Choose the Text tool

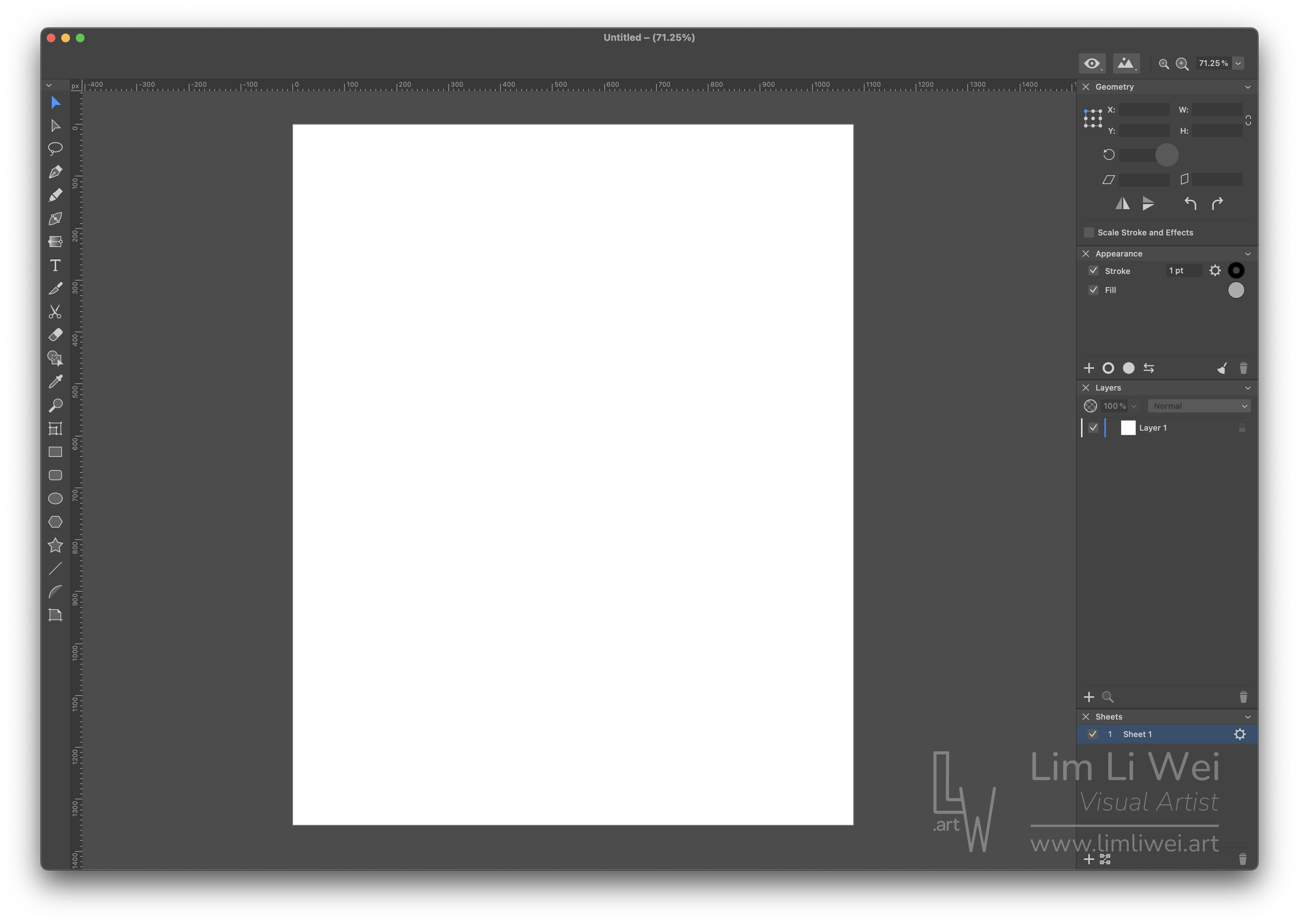point(55,265)
